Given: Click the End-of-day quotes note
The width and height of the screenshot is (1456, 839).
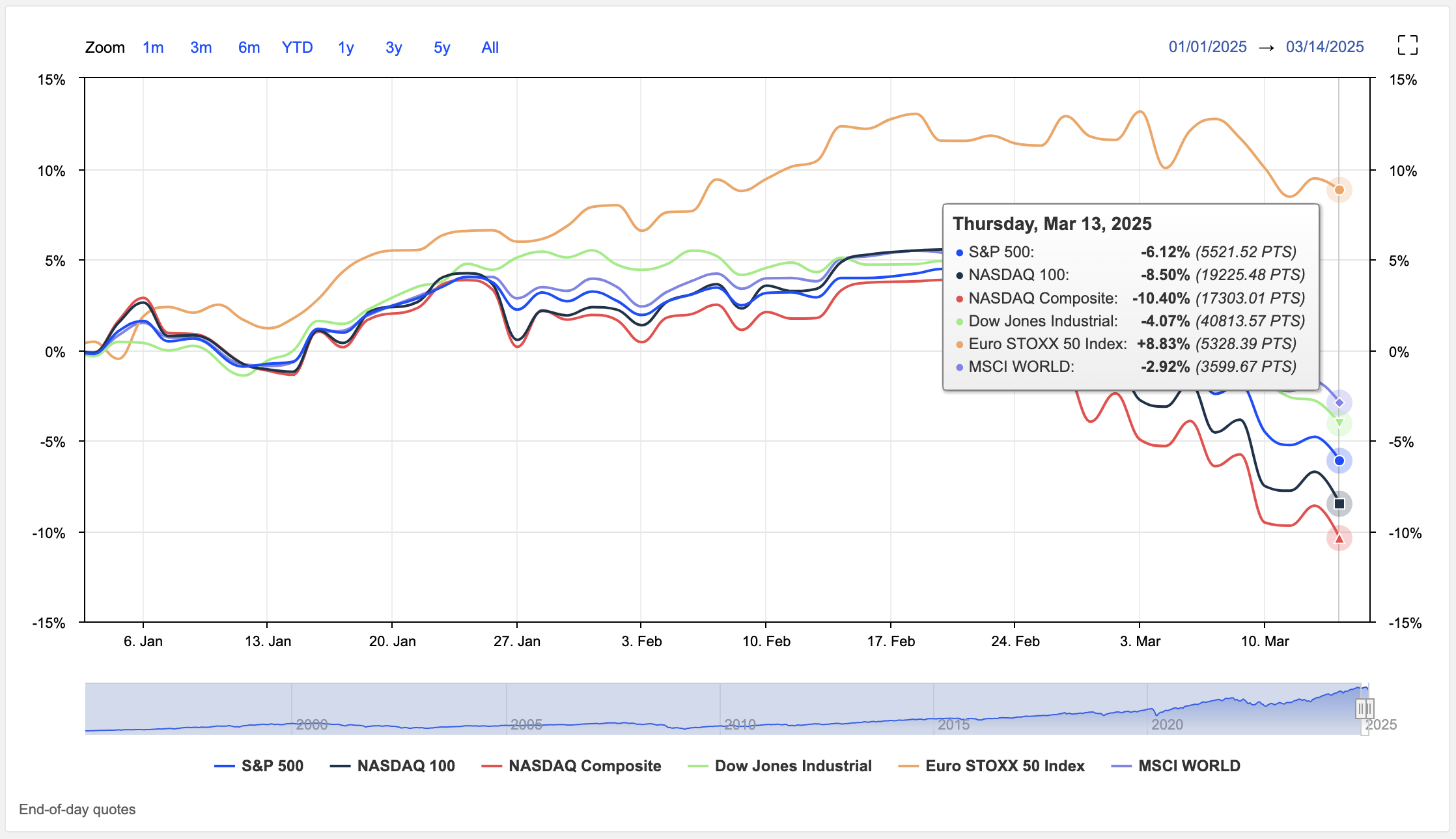Looking at the screenshot, I should (x=77, y=810).
